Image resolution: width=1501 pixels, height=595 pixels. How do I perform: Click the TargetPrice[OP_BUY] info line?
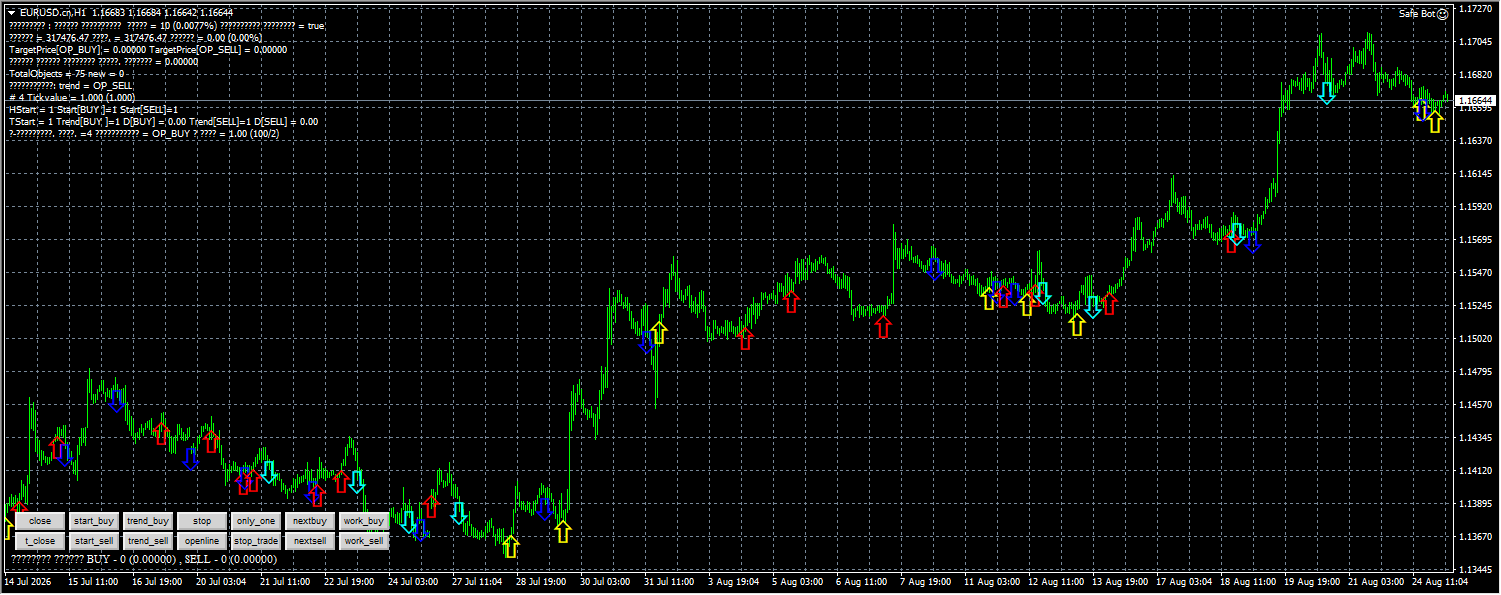148,49
